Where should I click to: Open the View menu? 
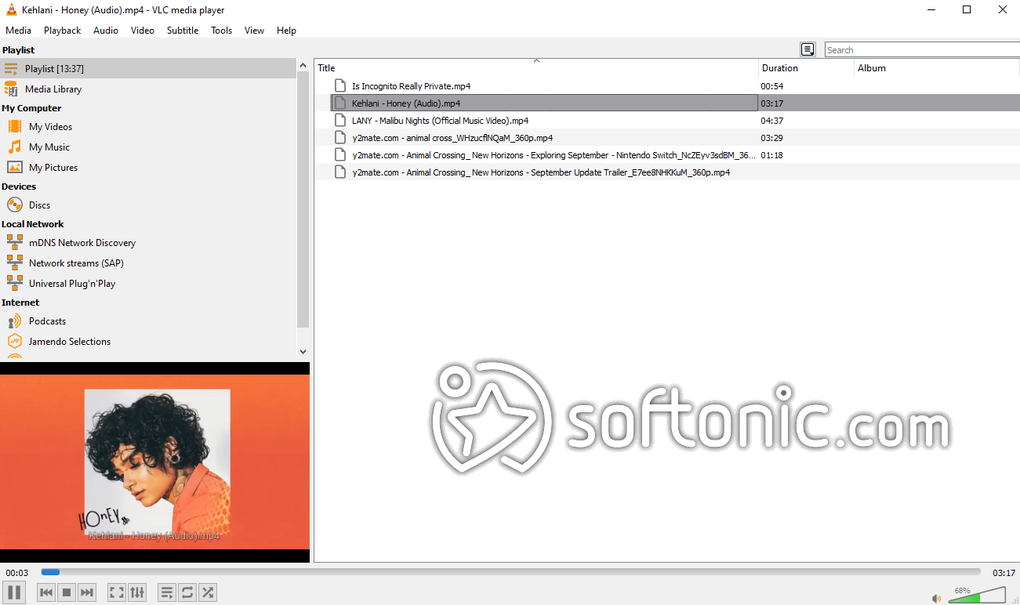[254, 31]
